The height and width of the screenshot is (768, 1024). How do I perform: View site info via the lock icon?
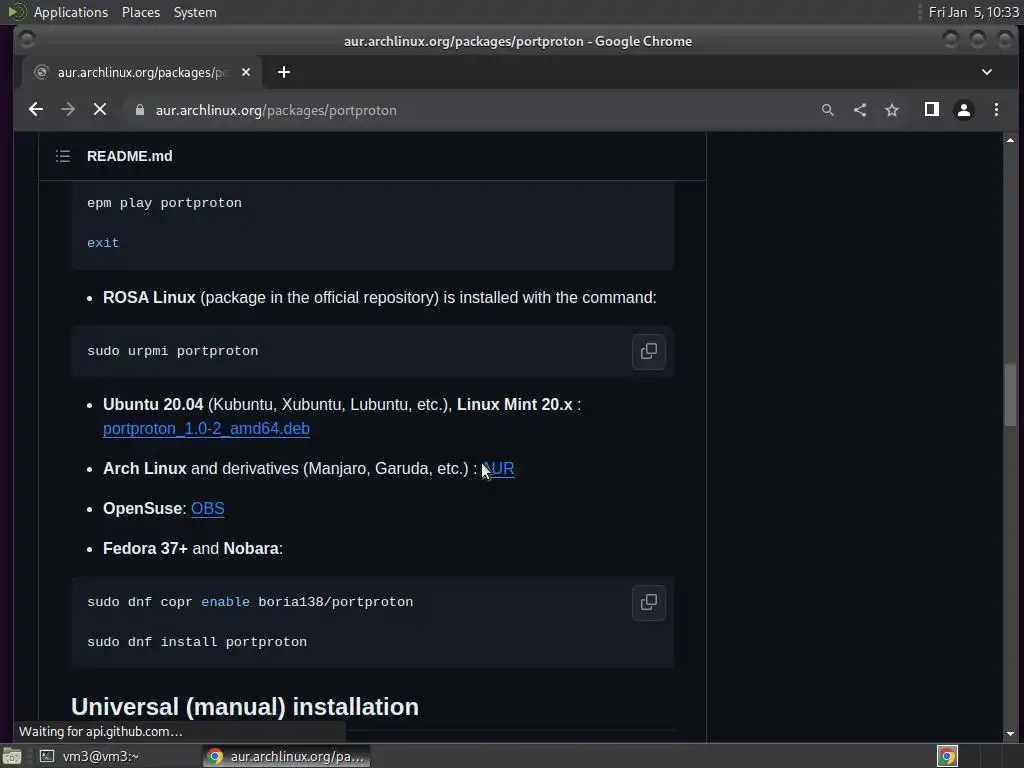140,110
